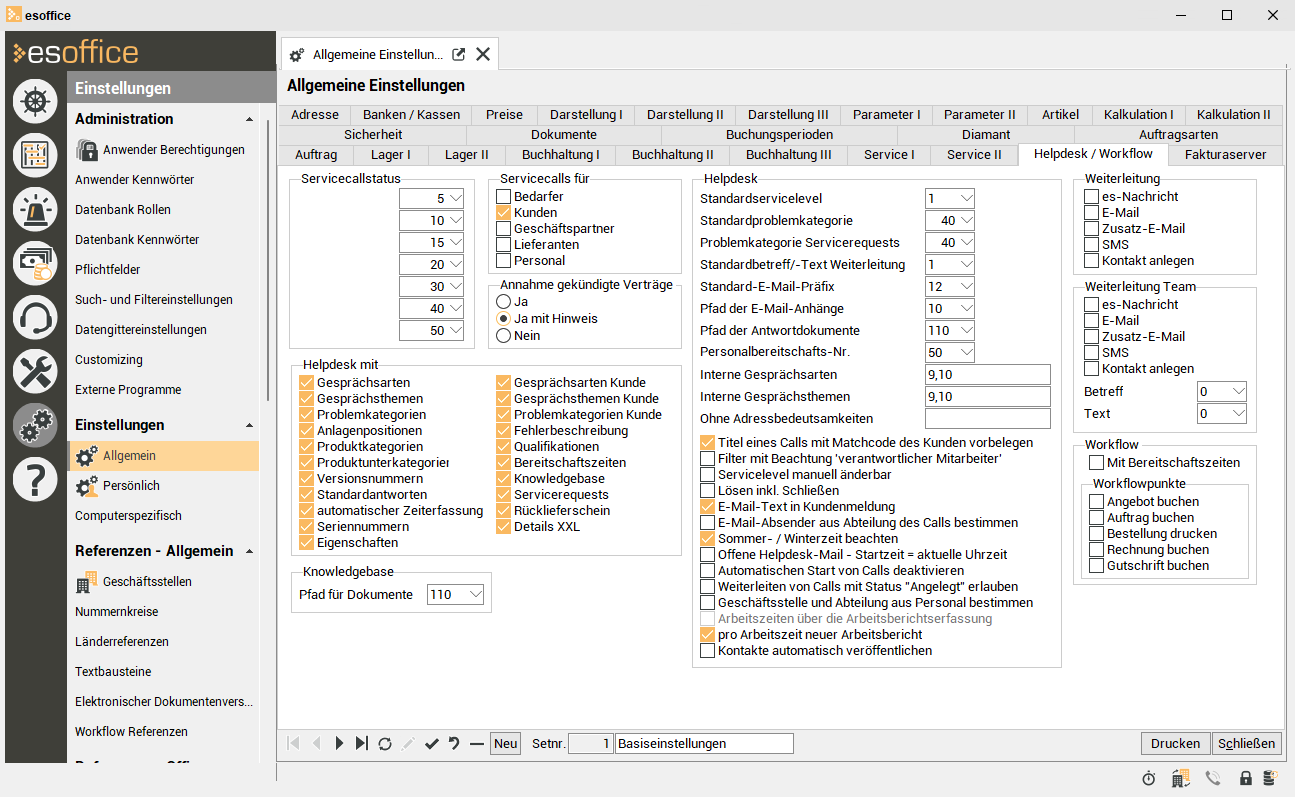This screenshot has height=797, width=1295.
Task: Click the padlock icon in status bar
Action: pyautogui.click(x=1246, y=778)
